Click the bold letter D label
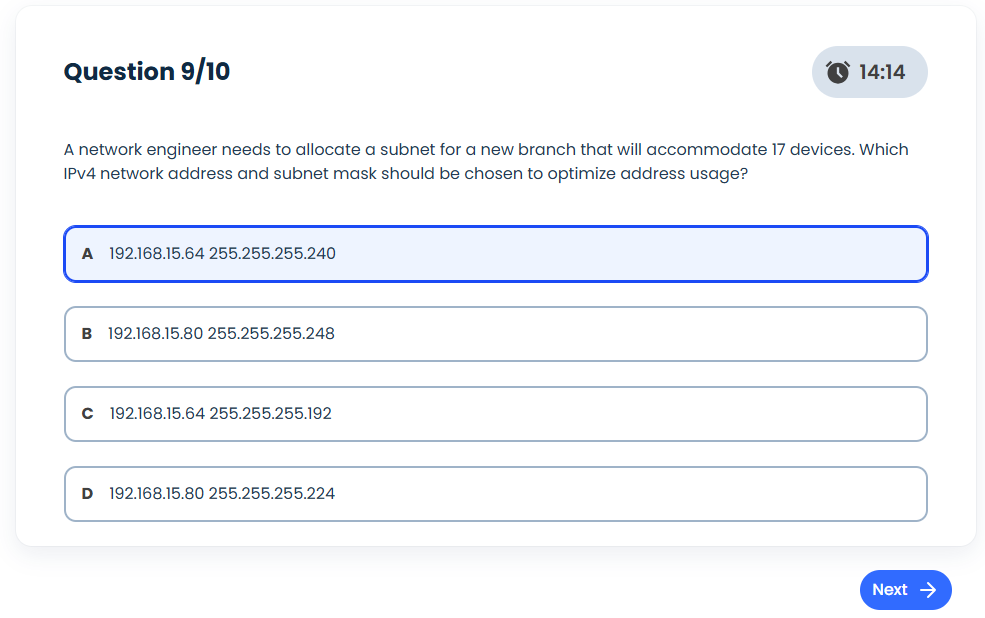 [x=87, y=494]
